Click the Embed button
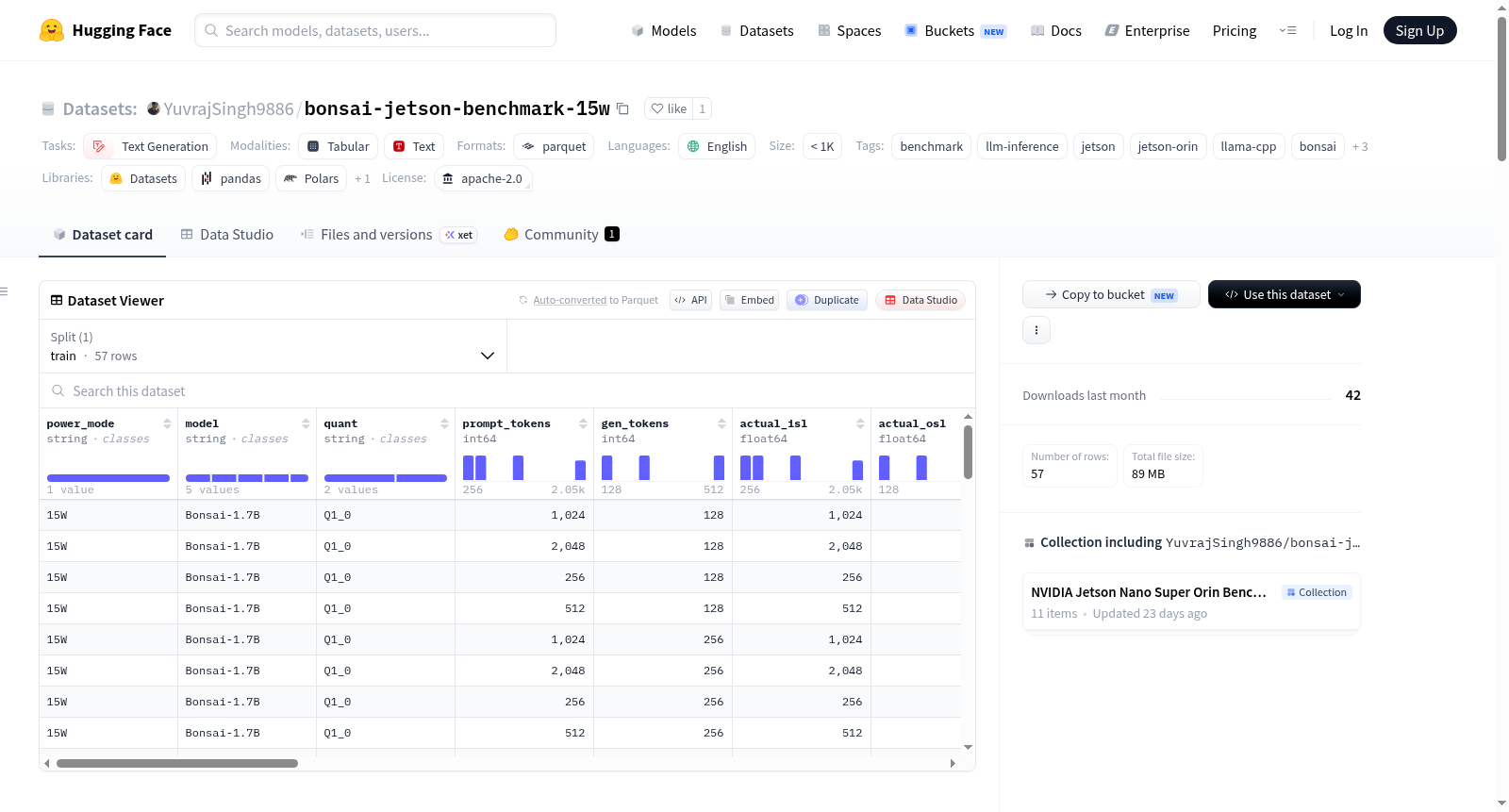The width and height of the screenshot is (1509, 812). tap(749, 300)
